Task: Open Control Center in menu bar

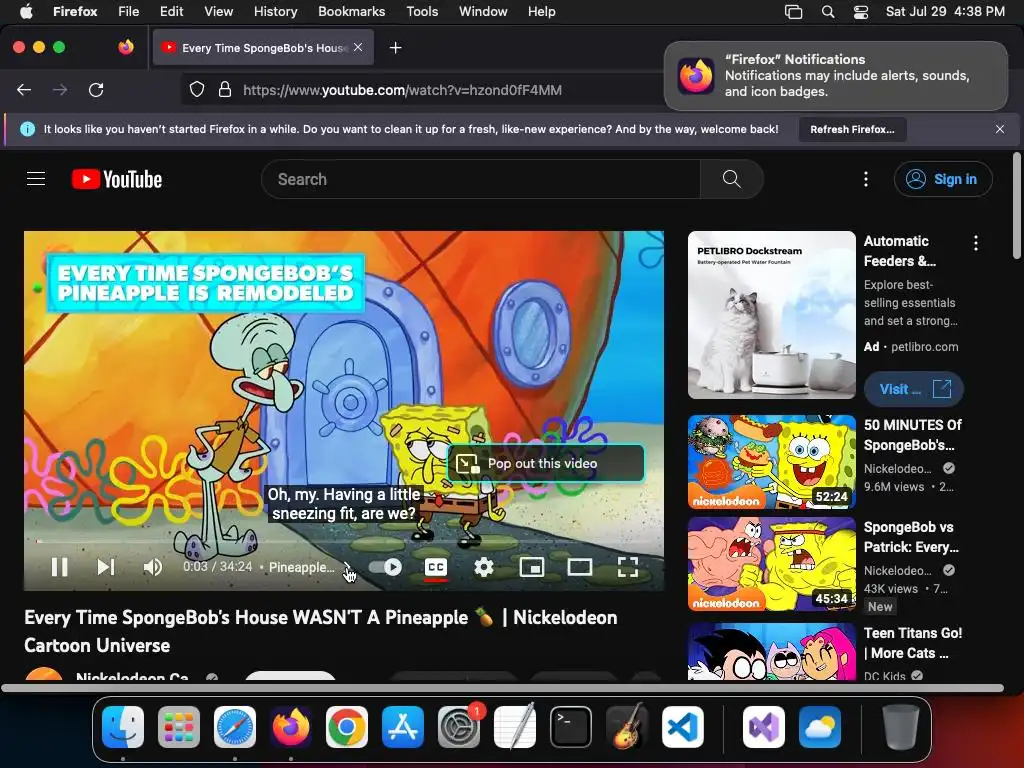Action: point(861,12)
